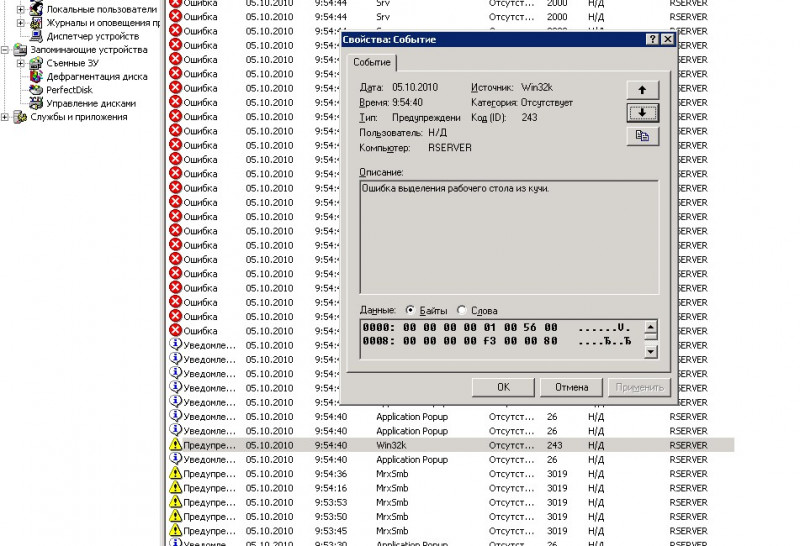Viewport: 800px width, 546px height.
Task: Select PerfectDisk in the tree
Action: tap(69, 90)
